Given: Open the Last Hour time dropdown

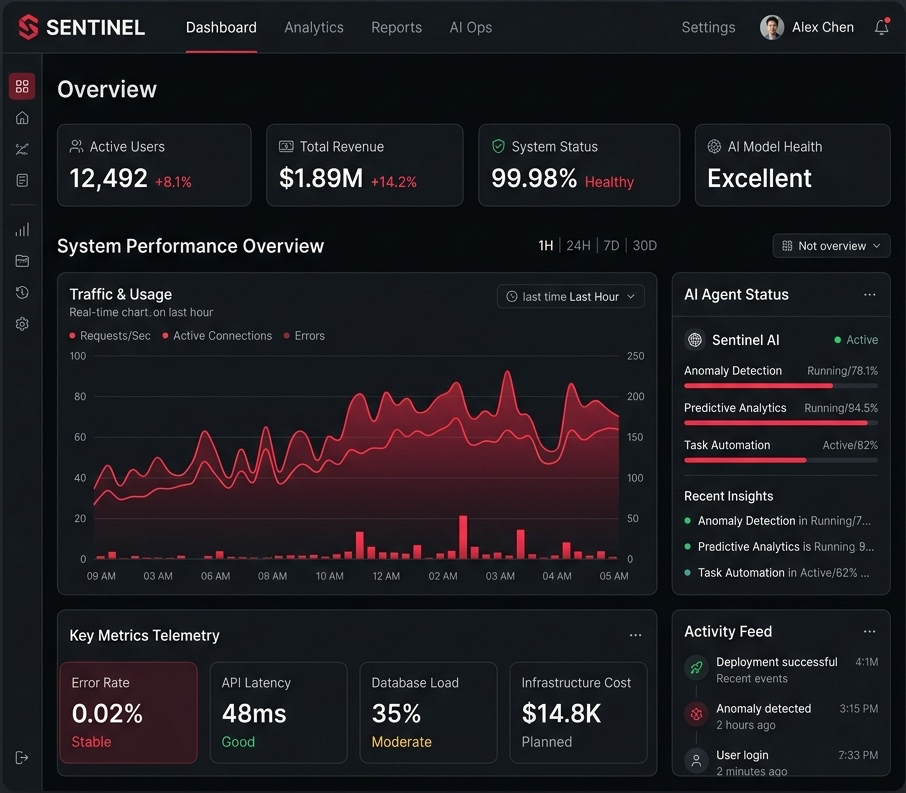Looking at the screenshot, I should 571,297.
